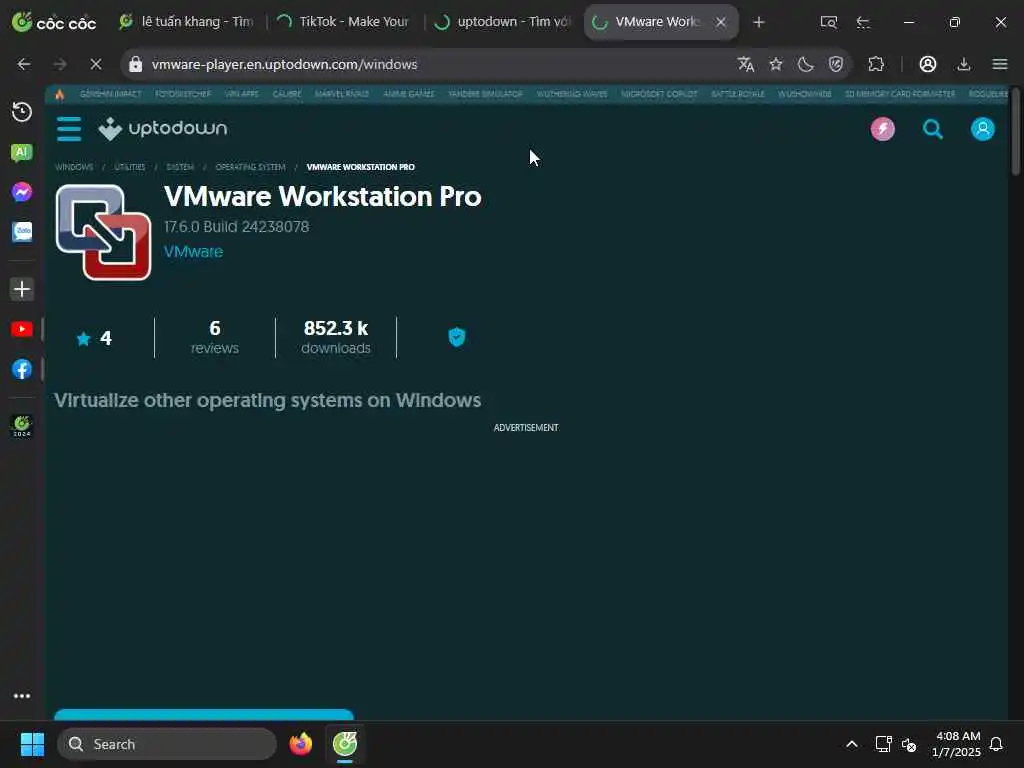Screen dimensions: 1024x768
Task: Open Battle Royale trending link
Action: point(737,94)
